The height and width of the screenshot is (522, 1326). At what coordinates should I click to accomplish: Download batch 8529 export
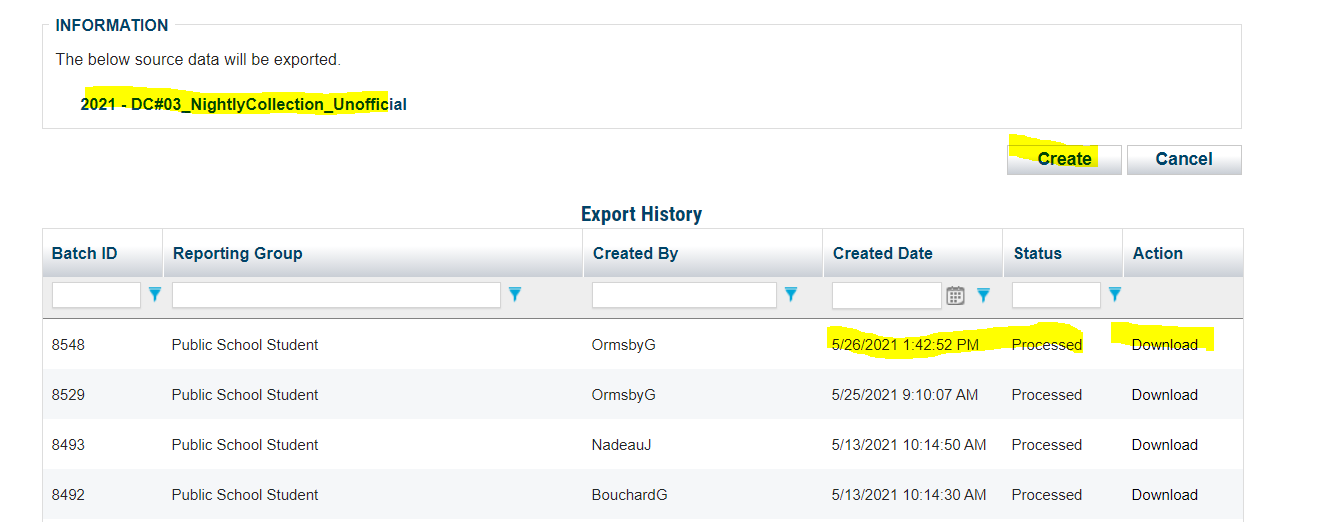1164,395
